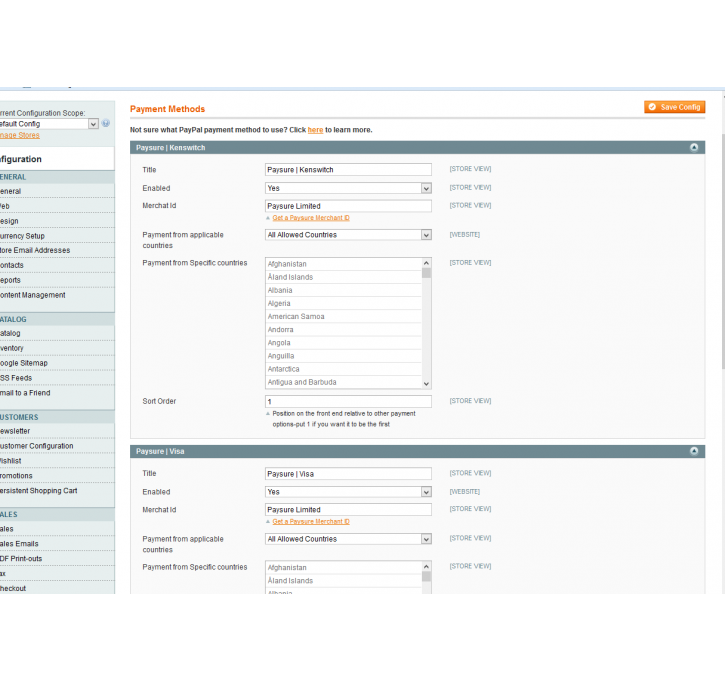Click the Save Config button
This screenshot has height=680, width=725.
pyautogui.click(x=674, y=107)
